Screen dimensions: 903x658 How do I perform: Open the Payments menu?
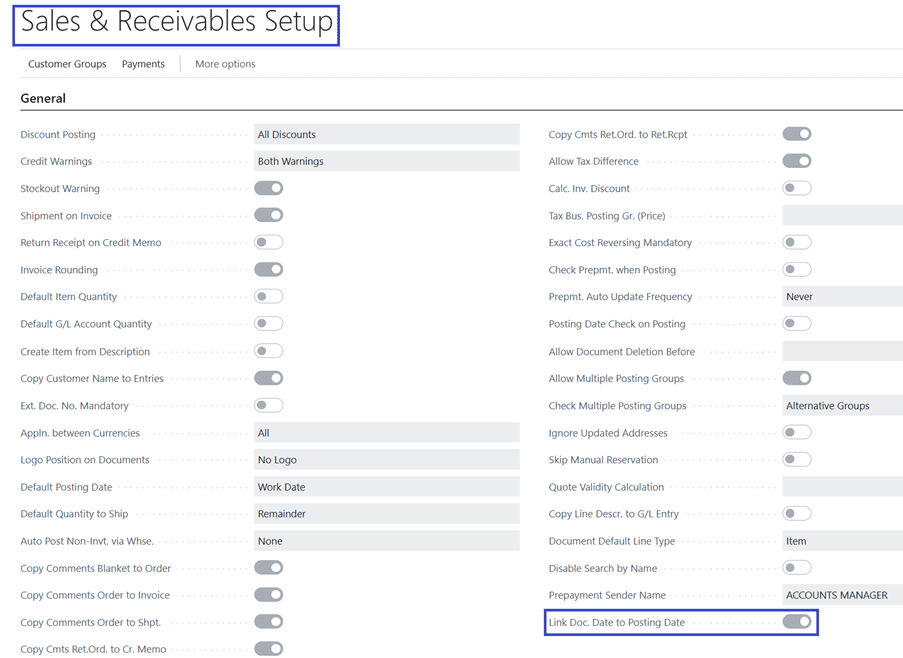143,64
